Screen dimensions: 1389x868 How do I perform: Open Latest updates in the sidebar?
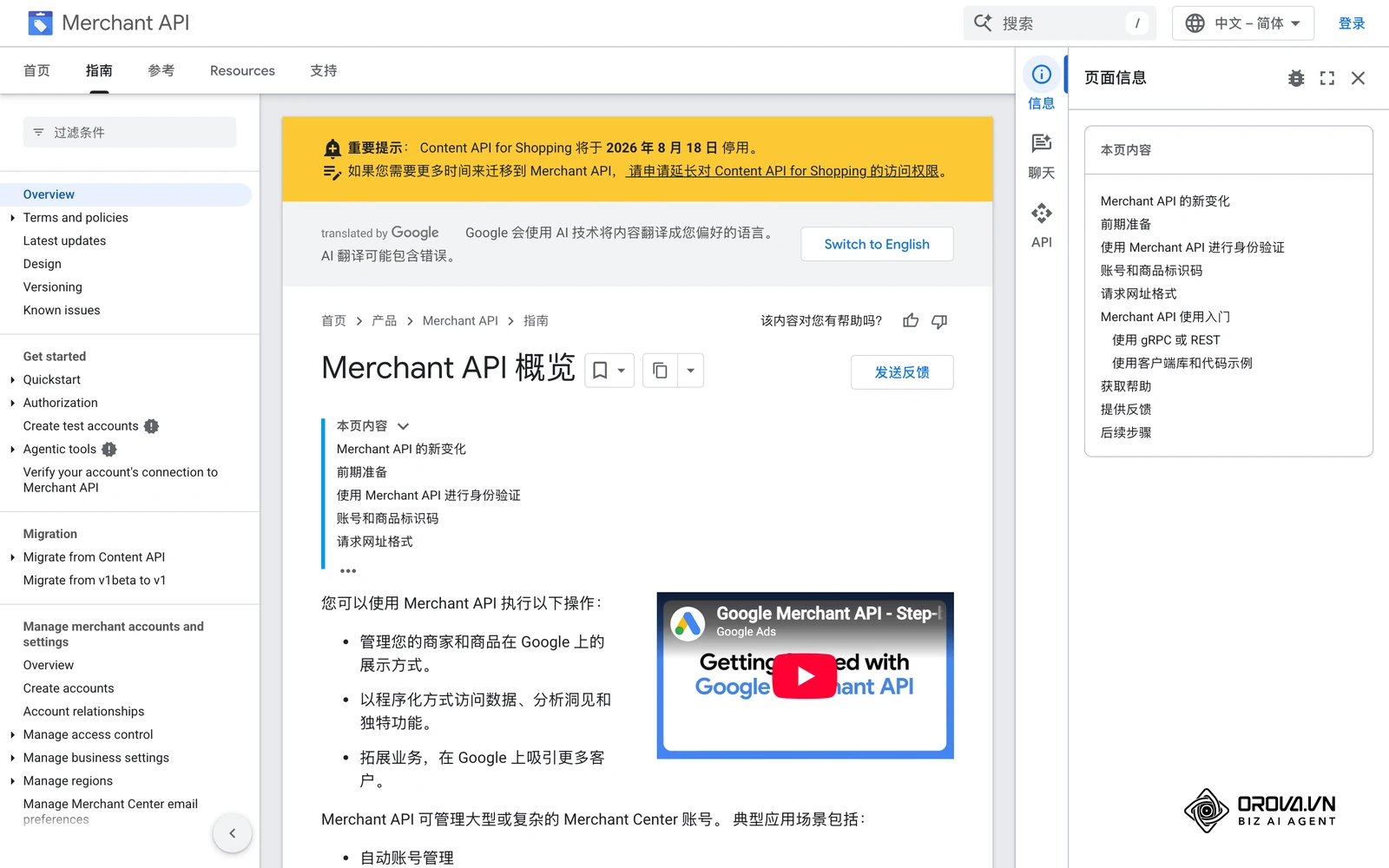(64, 240)
